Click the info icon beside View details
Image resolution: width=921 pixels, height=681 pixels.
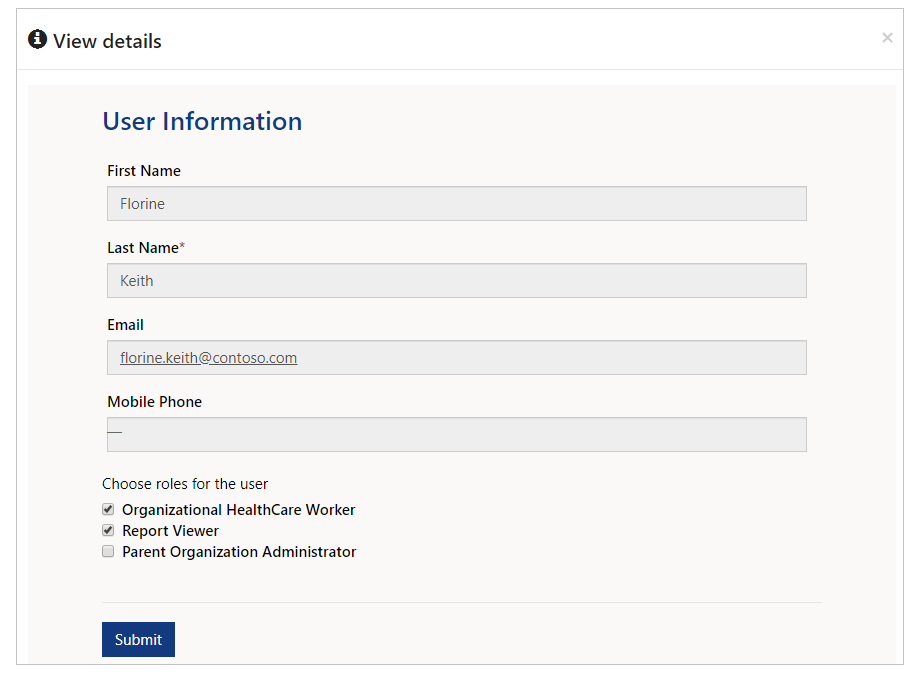pos(38,39)
